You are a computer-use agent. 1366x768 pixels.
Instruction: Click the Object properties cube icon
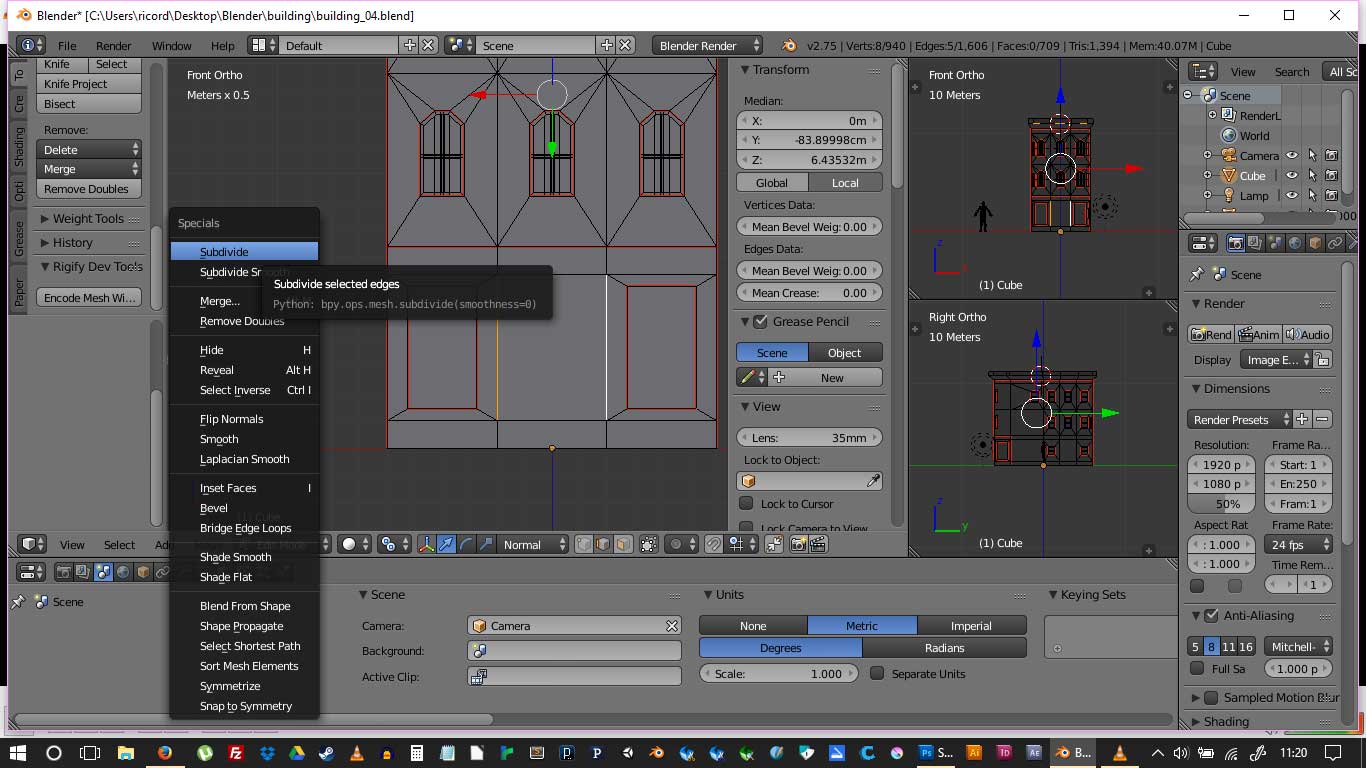(1315, 243)
